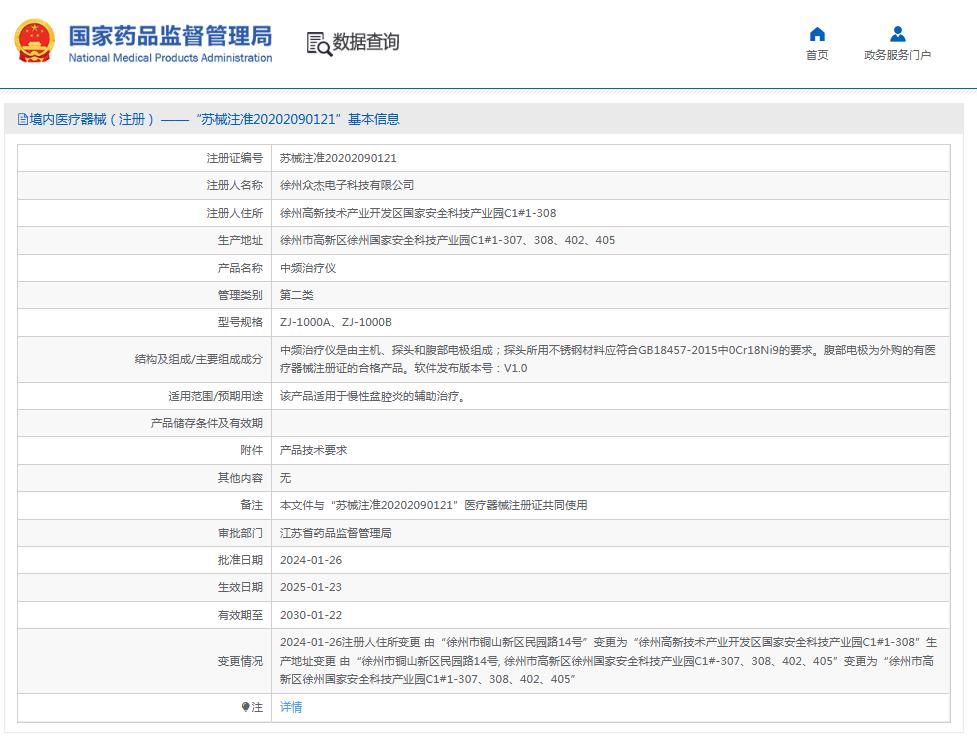Select the 首页 navigation item
This screenshot has height=744, width=977.
pyautogui.click(x=818, y=55)
